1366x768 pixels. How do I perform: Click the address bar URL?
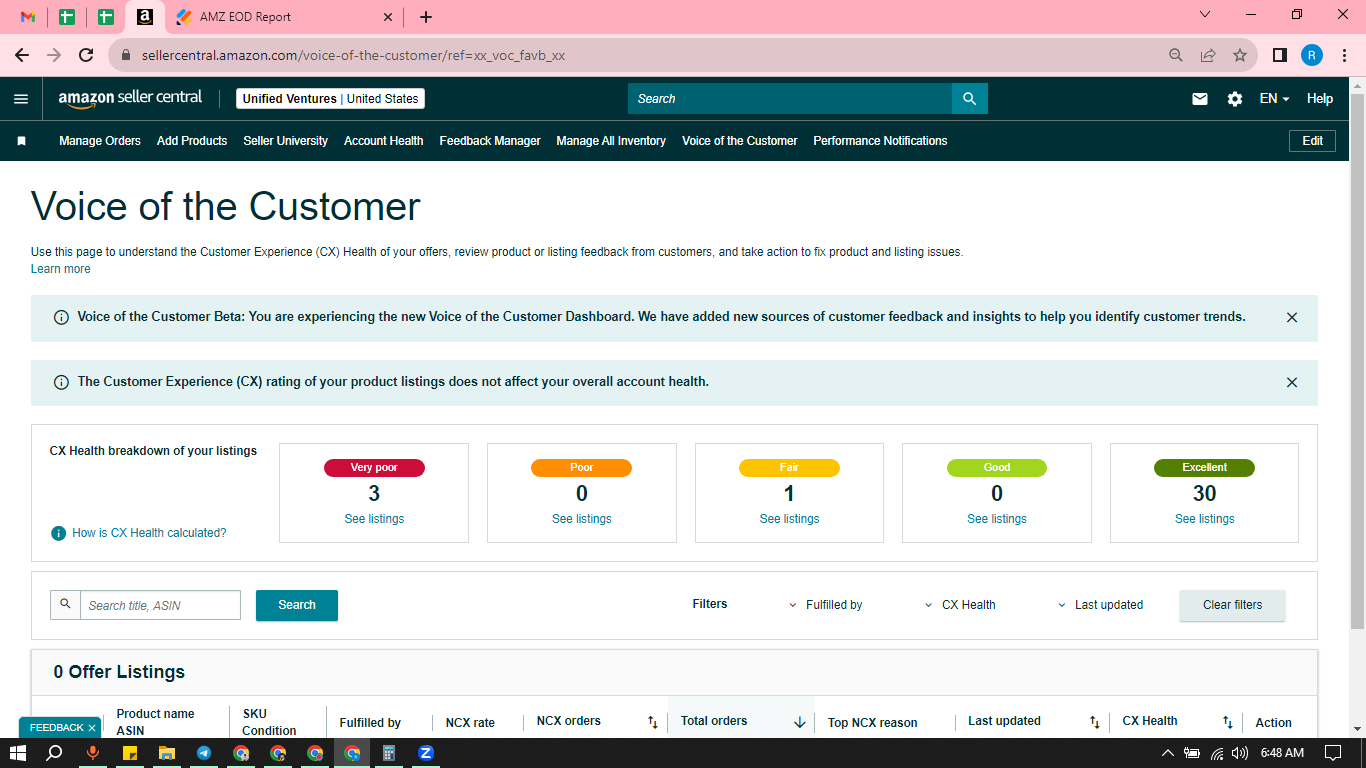coord(353,56)
